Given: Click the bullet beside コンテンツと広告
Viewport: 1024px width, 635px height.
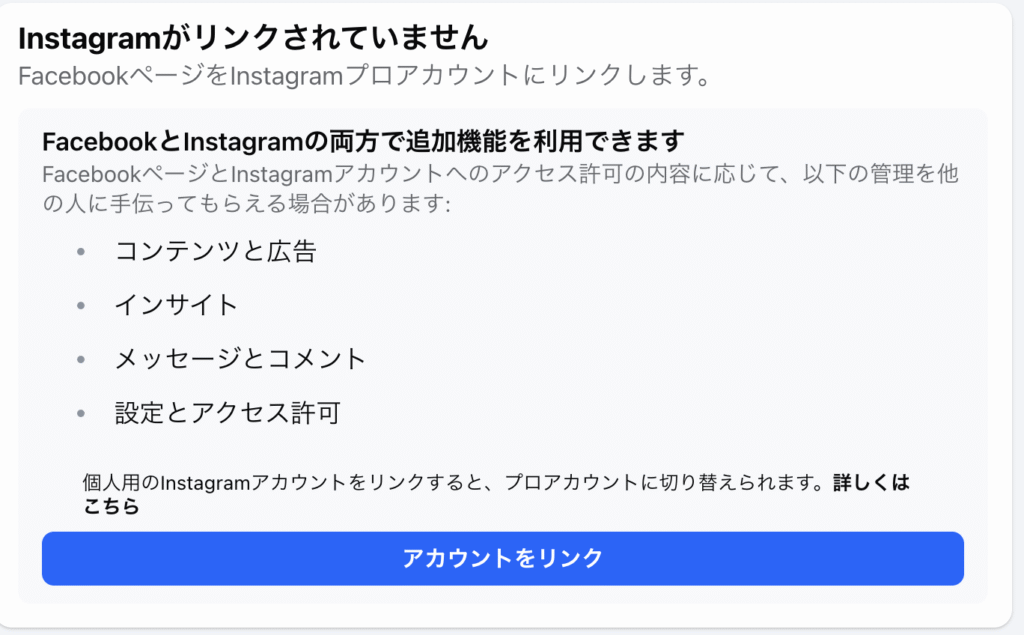Looking at the screenshot, I should [81, 252].
